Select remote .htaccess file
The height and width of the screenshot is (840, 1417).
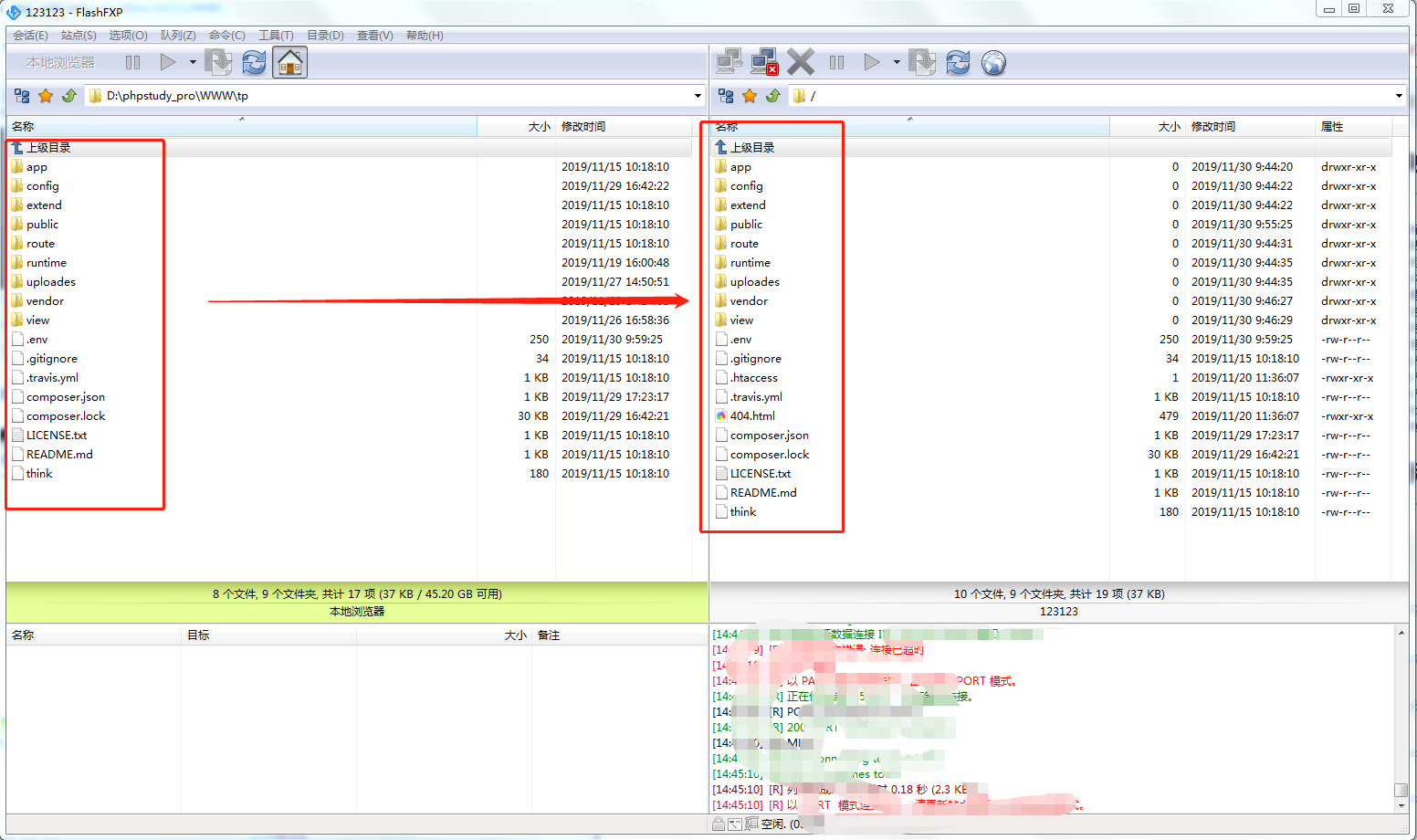[753, 378]
